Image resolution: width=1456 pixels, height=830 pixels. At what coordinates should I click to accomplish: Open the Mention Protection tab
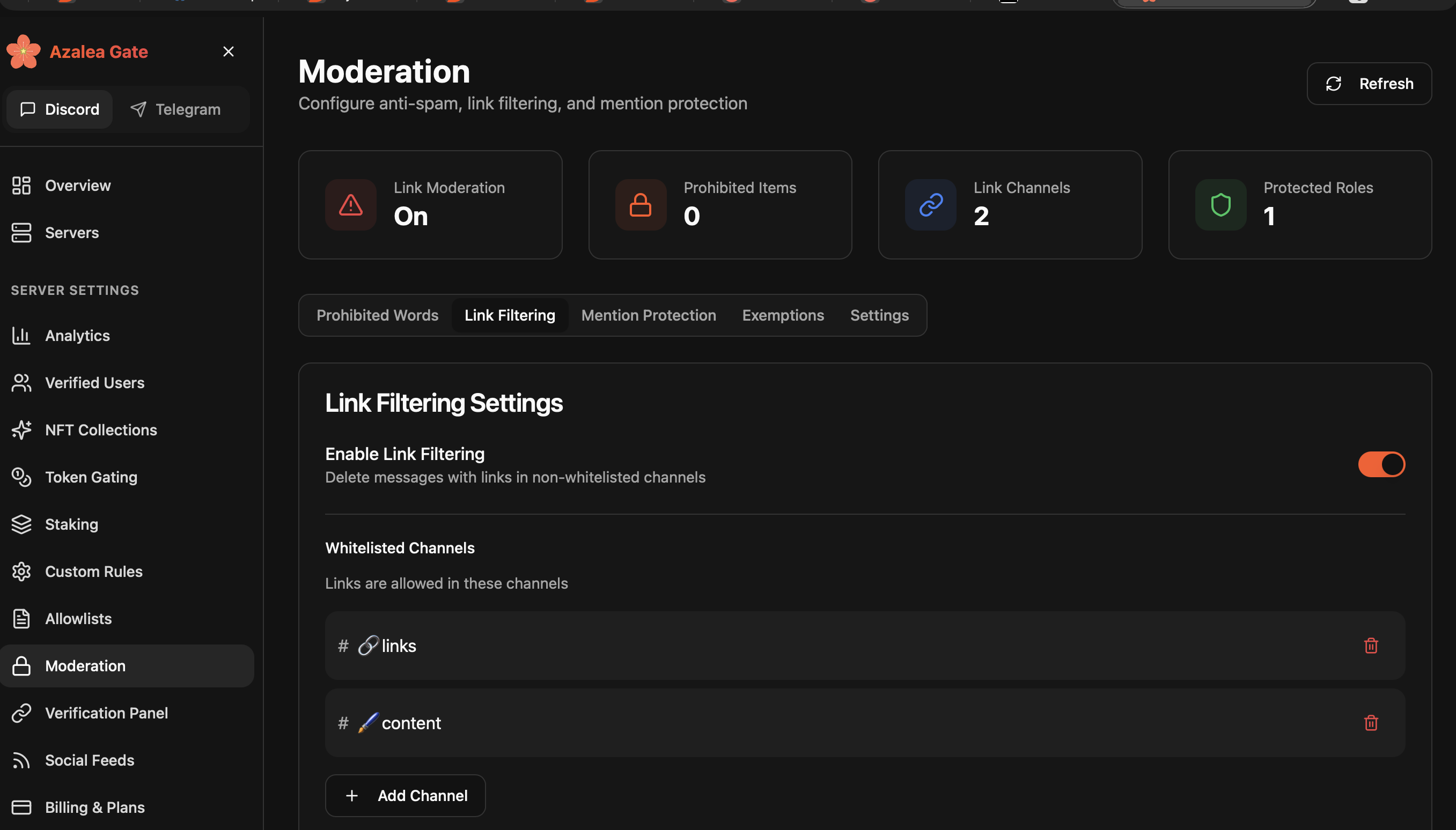pos(648,315)
